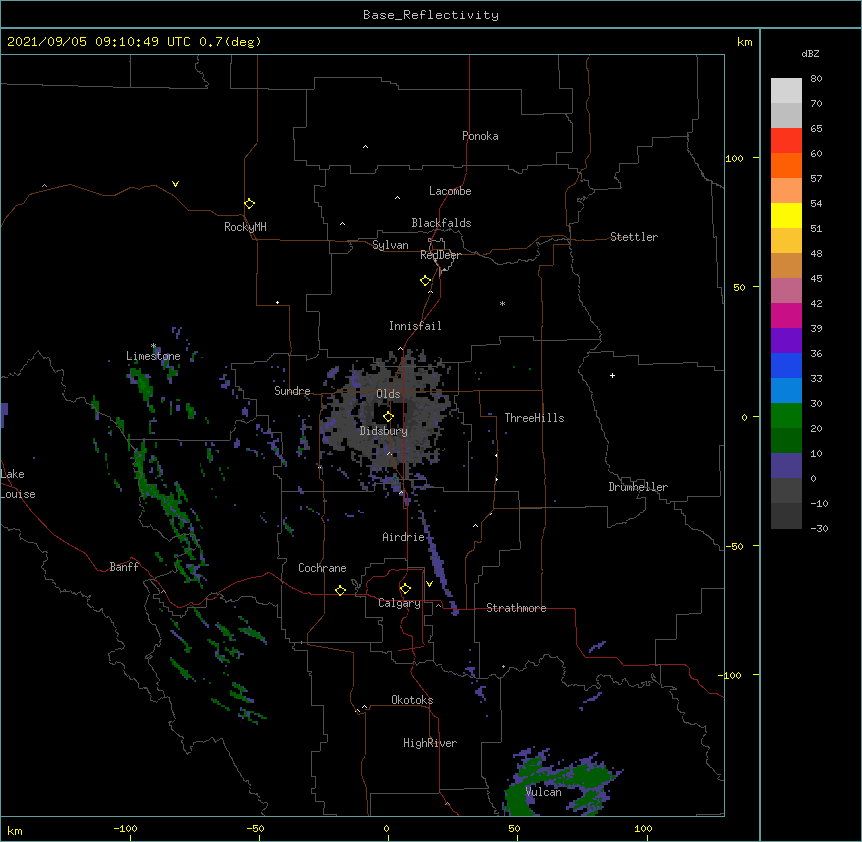
Task: Click the km unit label at bottom left
Action: 15,831
